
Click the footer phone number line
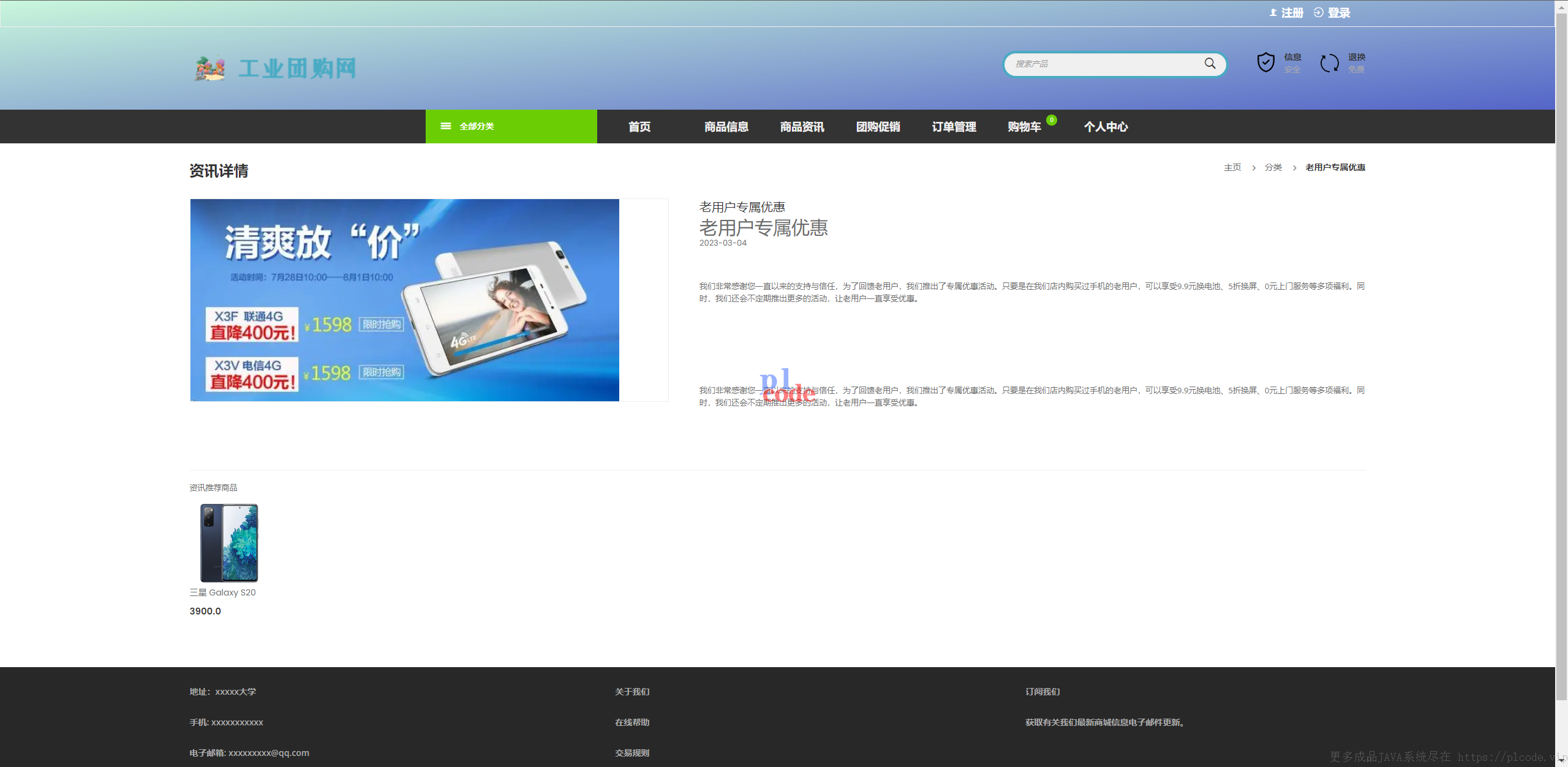pos(227,722)
